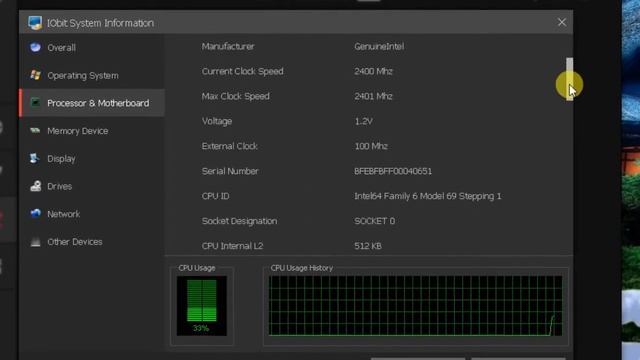Click the Other Devices icon
This screenshot has height=360, width=640.
click(36, 242)
